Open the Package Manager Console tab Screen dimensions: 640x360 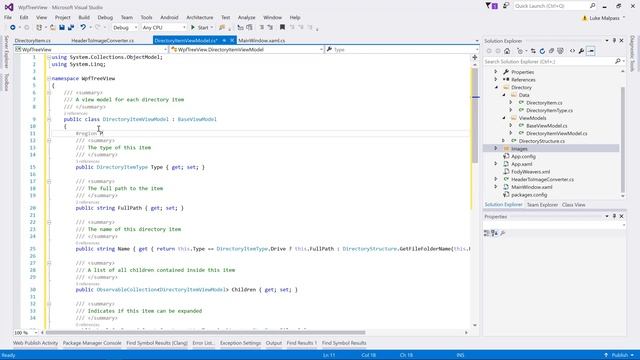tap(92, 343)
